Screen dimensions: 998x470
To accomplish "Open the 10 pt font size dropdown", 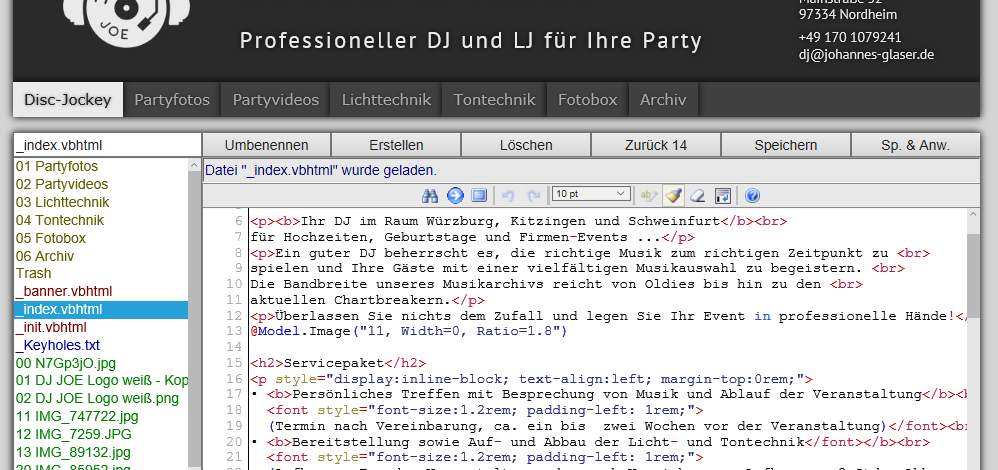I will (x=591, y=194).
